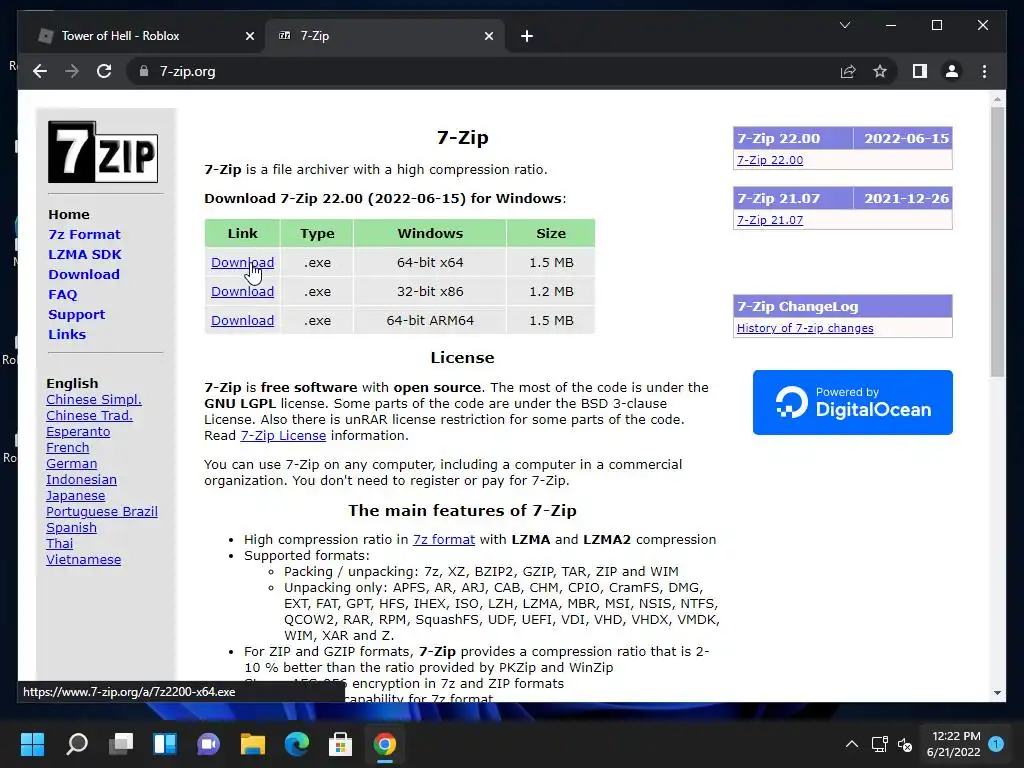Screen dimensions: 1024x768
Task: Select the 7-Zip browser tab
Action: [385, 36]
